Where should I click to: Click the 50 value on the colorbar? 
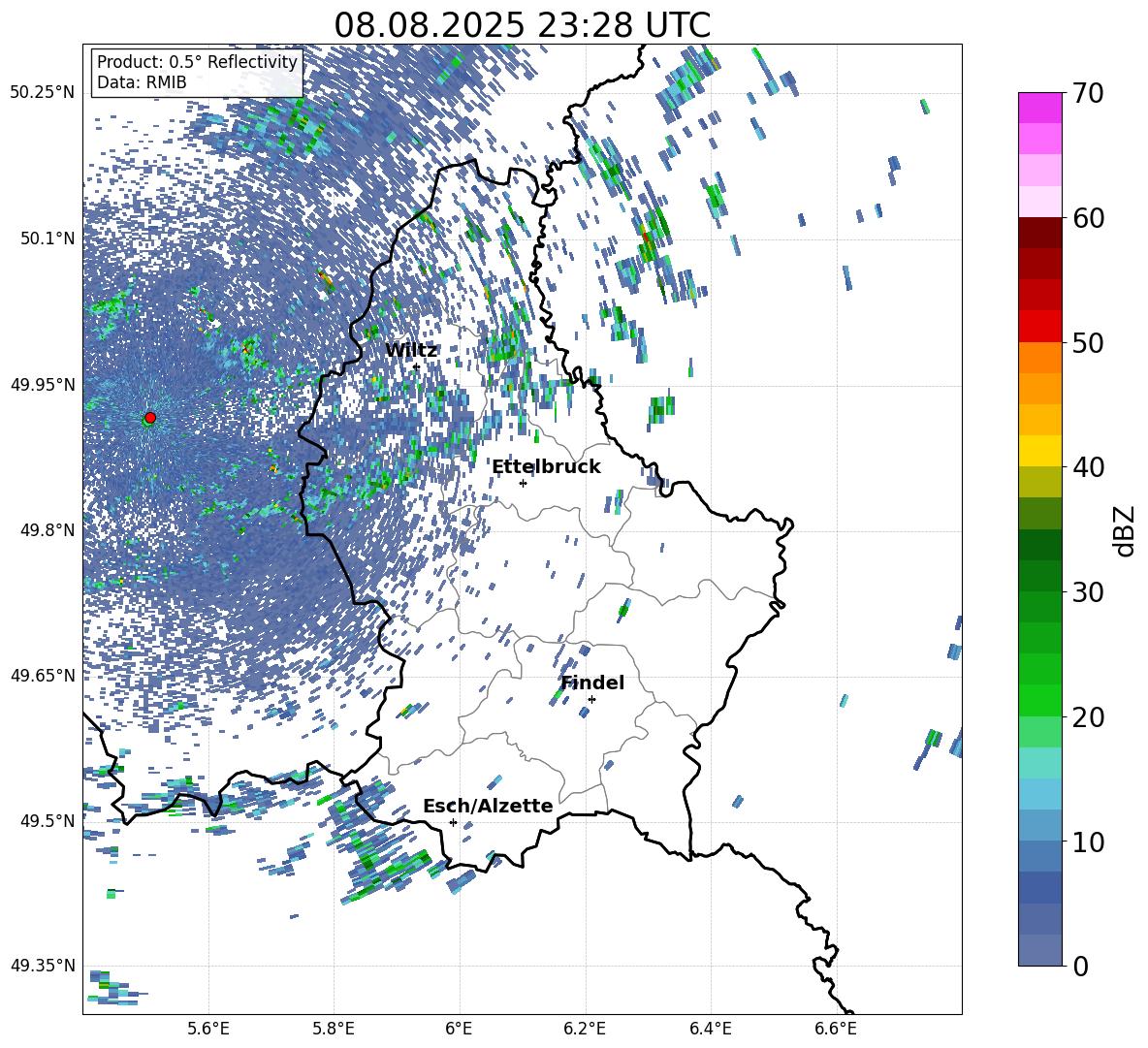point(1088,342)
